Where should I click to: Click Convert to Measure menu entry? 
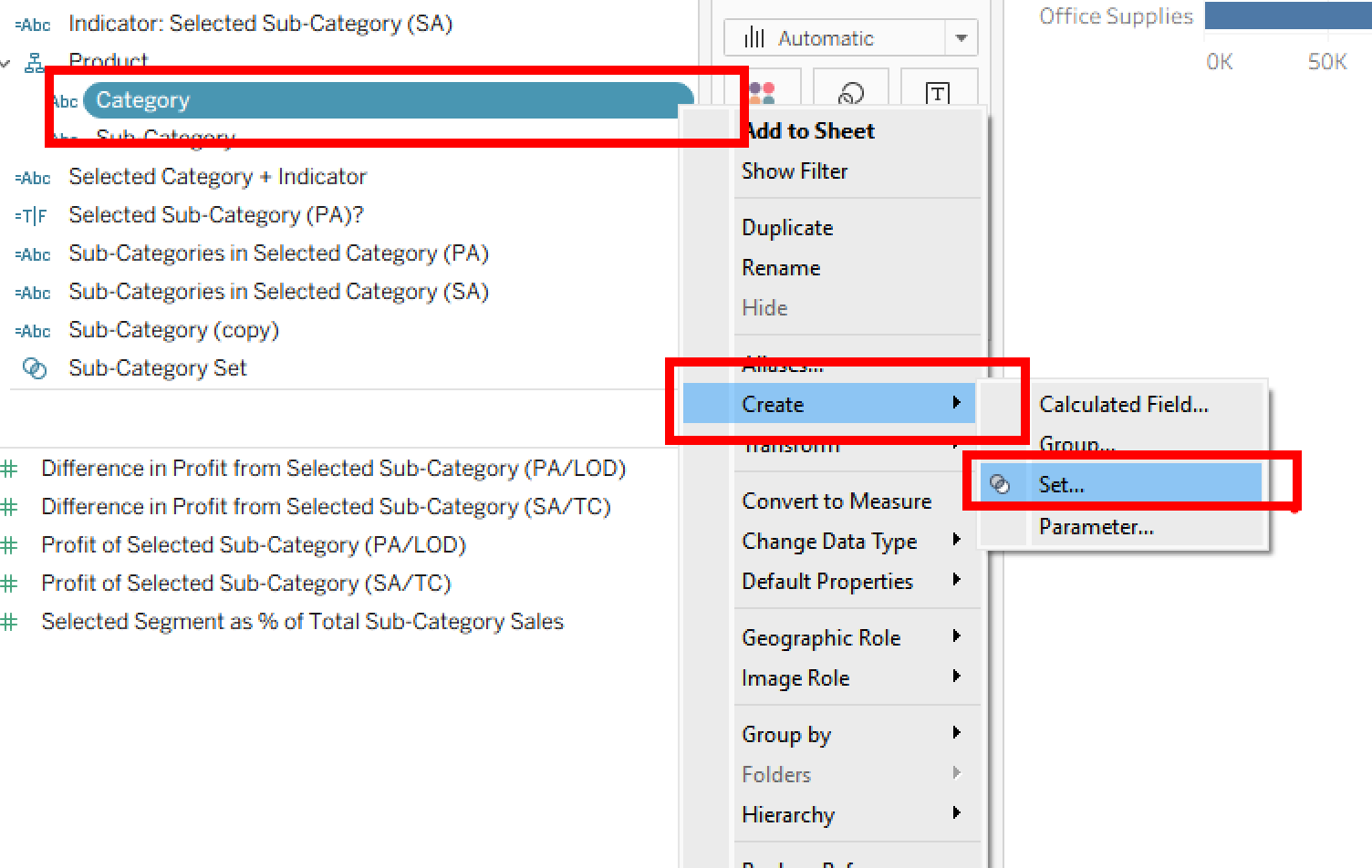(837, 501)
